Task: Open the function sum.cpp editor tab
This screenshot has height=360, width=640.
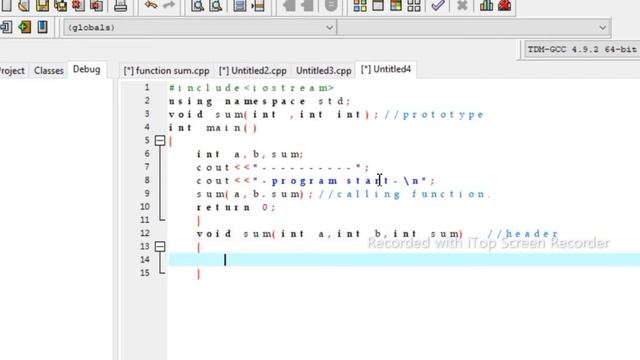Action: click(166, 71)
